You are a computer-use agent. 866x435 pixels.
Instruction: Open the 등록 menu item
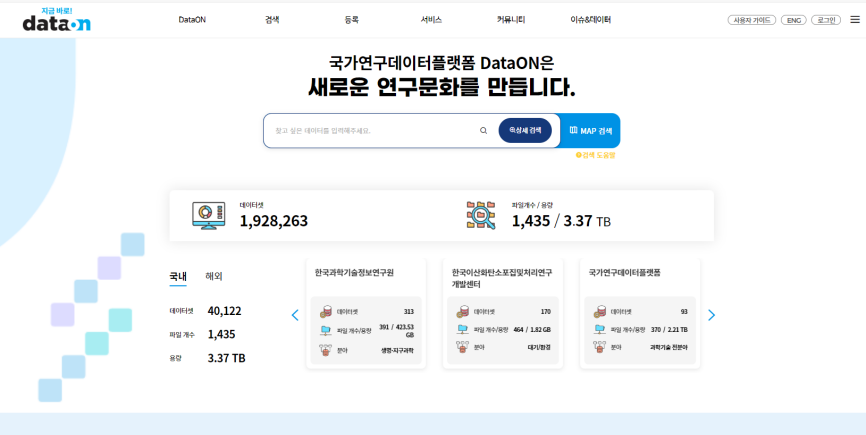pos(351,20)
